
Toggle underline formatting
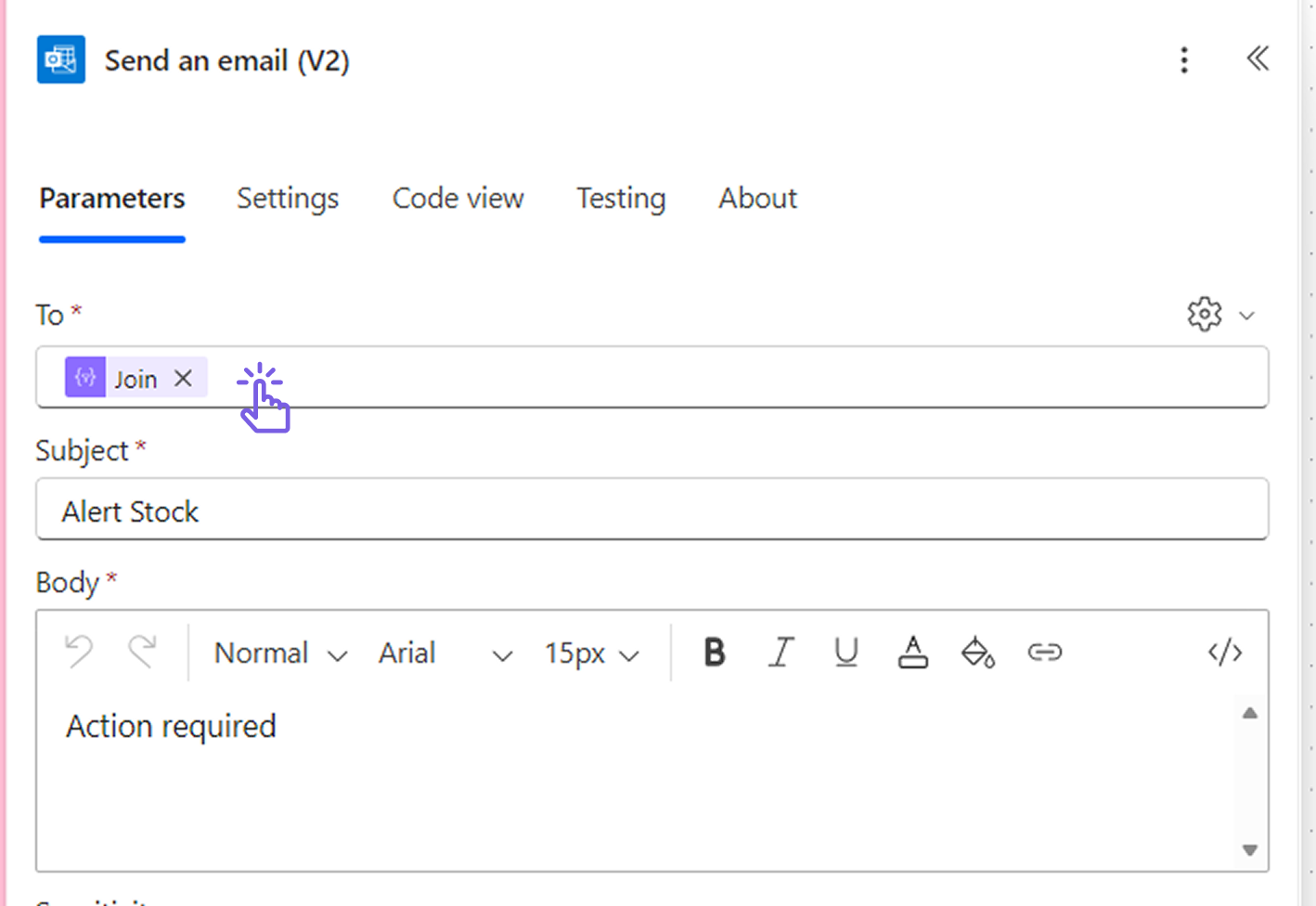(x=845, y=653)
